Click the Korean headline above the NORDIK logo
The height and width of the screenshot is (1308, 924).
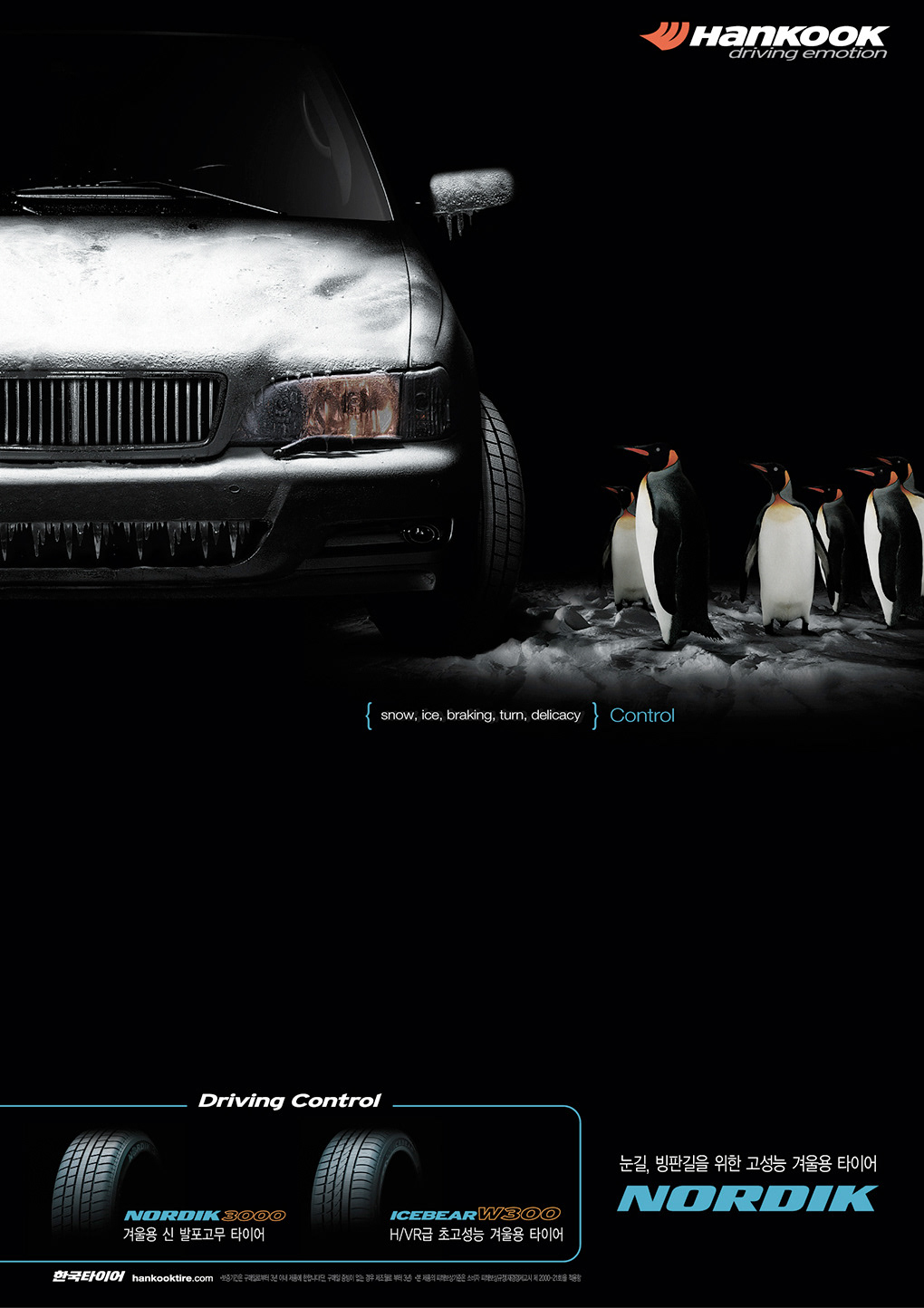[x=748, y=1163]
